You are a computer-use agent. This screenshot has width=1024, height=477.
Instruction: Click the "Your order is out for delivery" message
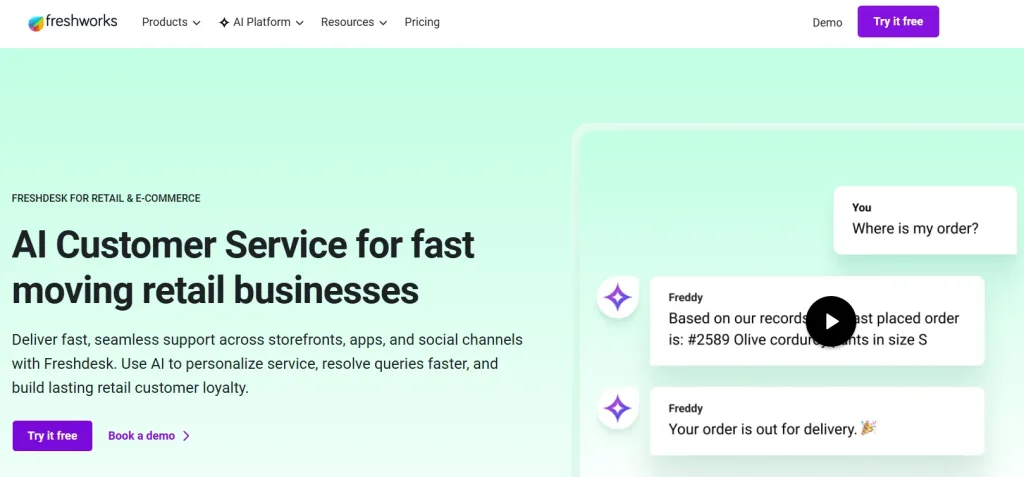click(817, 421)
